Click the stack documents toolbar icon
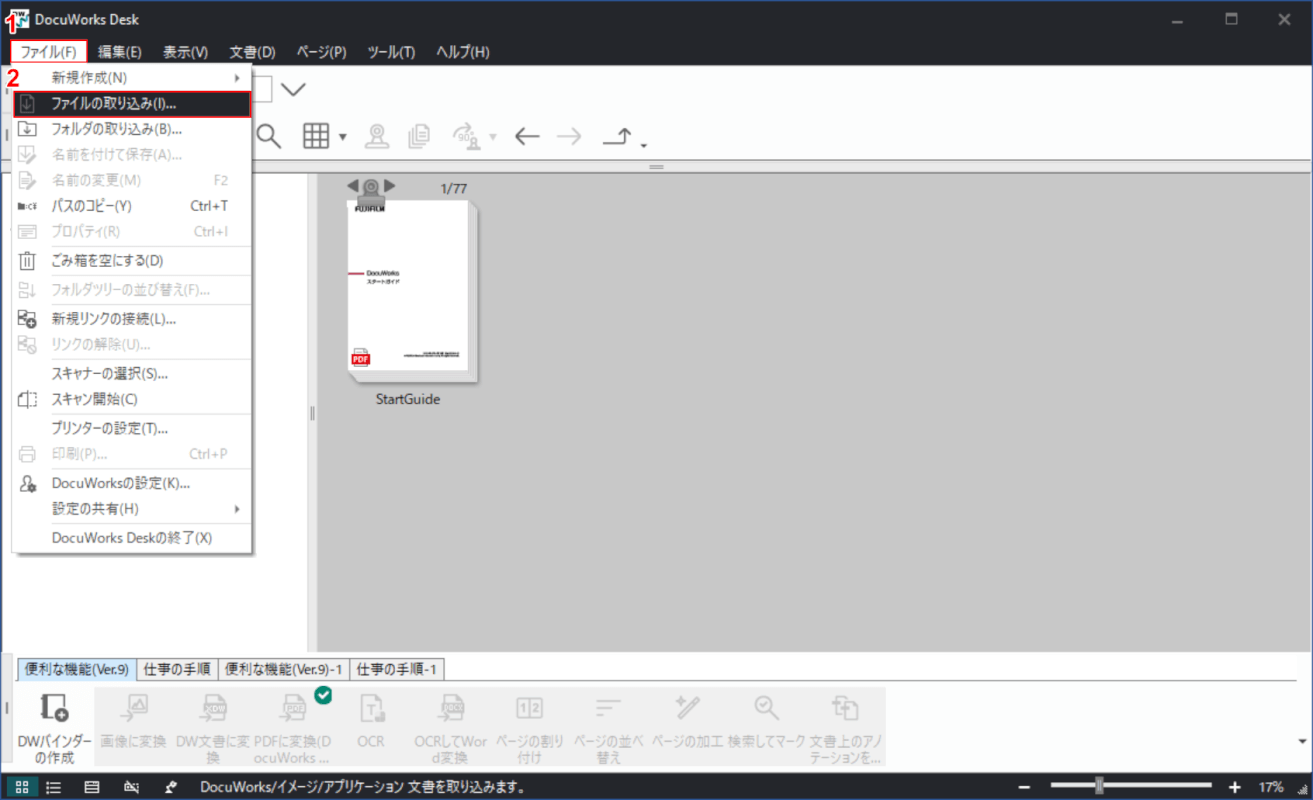Viewport: 1313px width, 800px height. 419,136
